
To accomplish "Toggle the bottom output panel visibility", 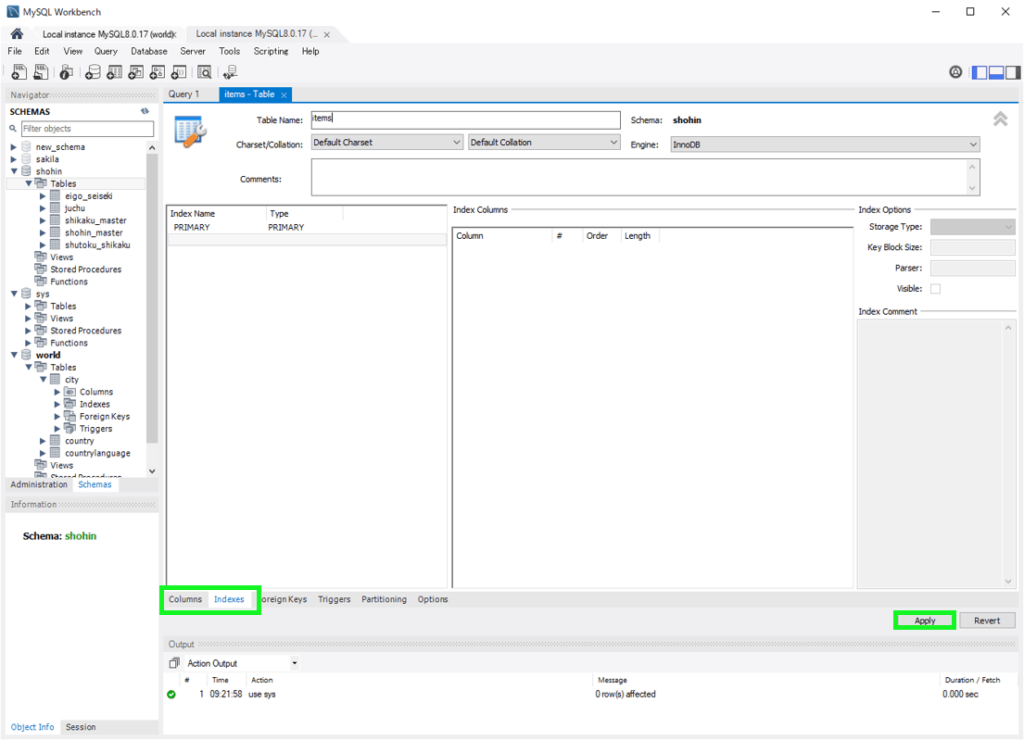I will [997, 72].
